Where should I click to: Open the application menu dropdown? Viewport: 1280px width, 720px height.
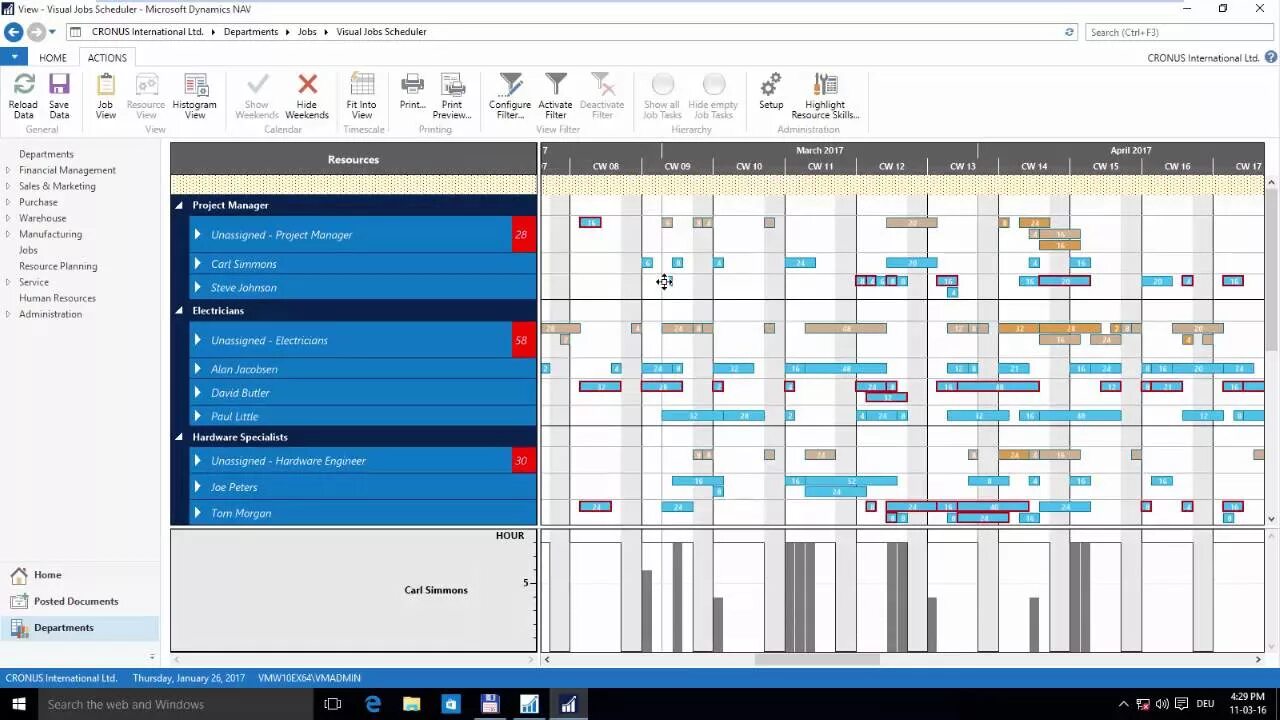tap(14, 58)
